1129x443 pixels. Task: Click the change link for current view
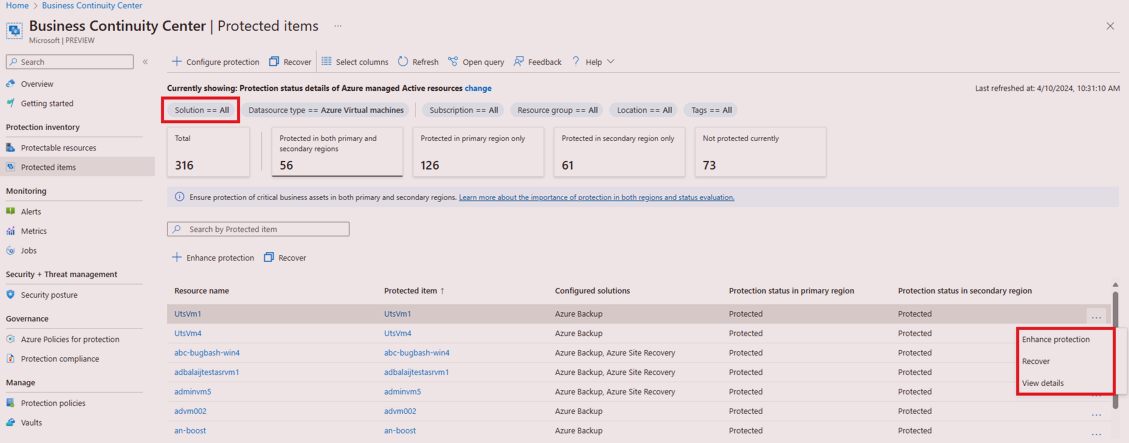click(x=478, y=89)
